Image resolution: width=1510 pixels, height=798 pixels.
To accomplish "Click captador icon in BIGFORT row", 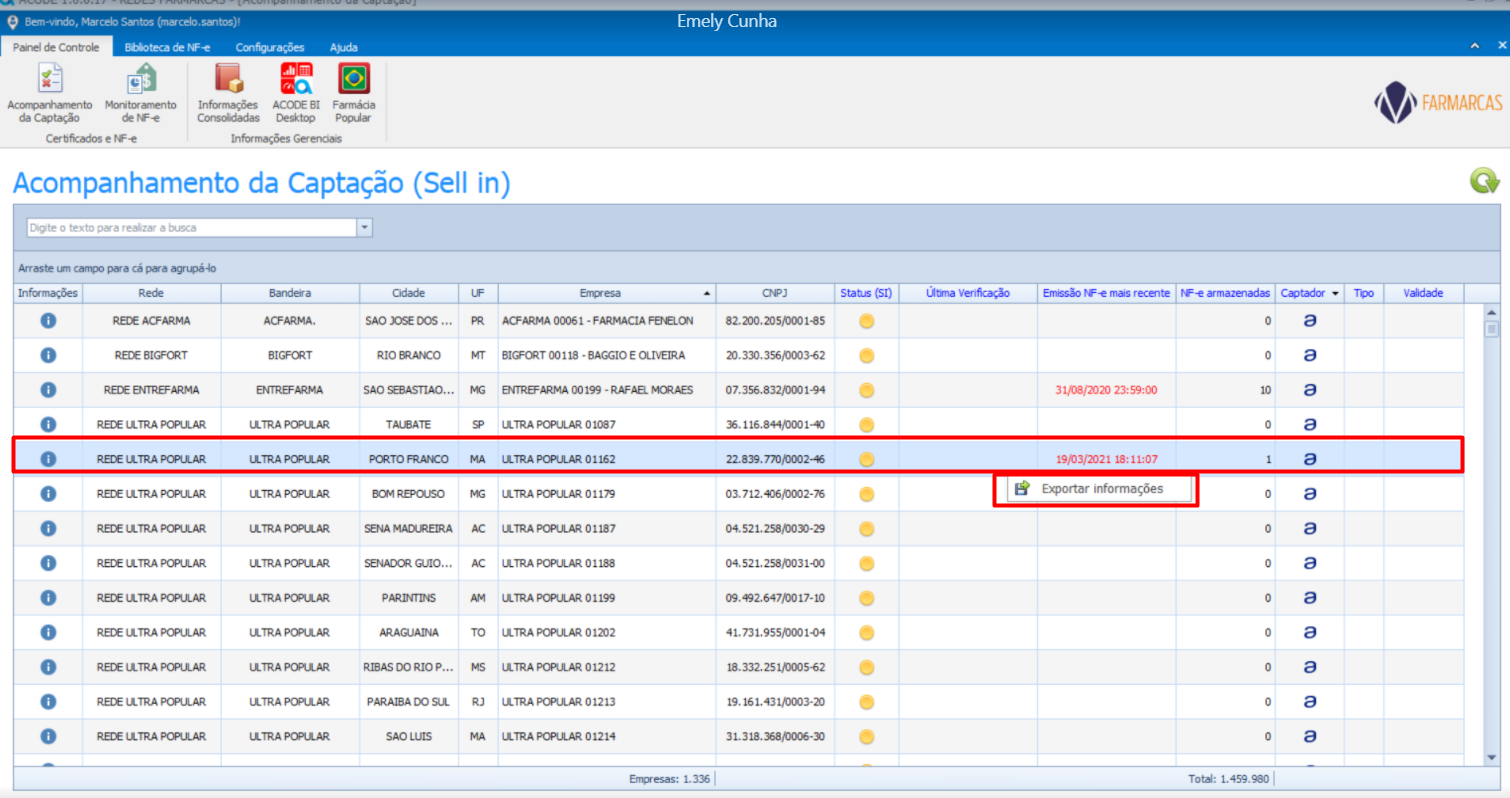I will (x=1309, y=355).
